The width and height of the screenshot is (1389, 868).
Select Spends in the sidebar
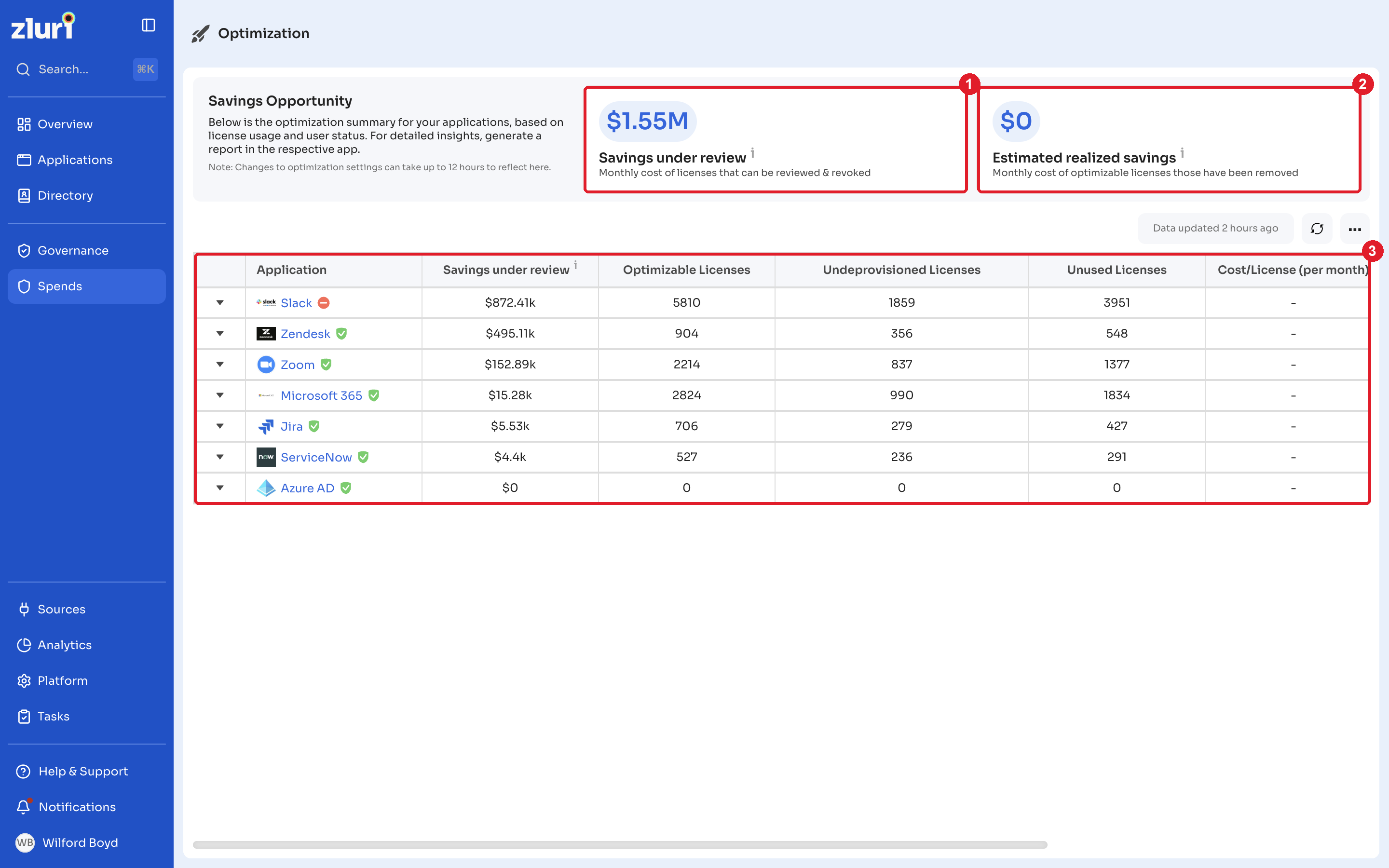[x=87, y=286]
